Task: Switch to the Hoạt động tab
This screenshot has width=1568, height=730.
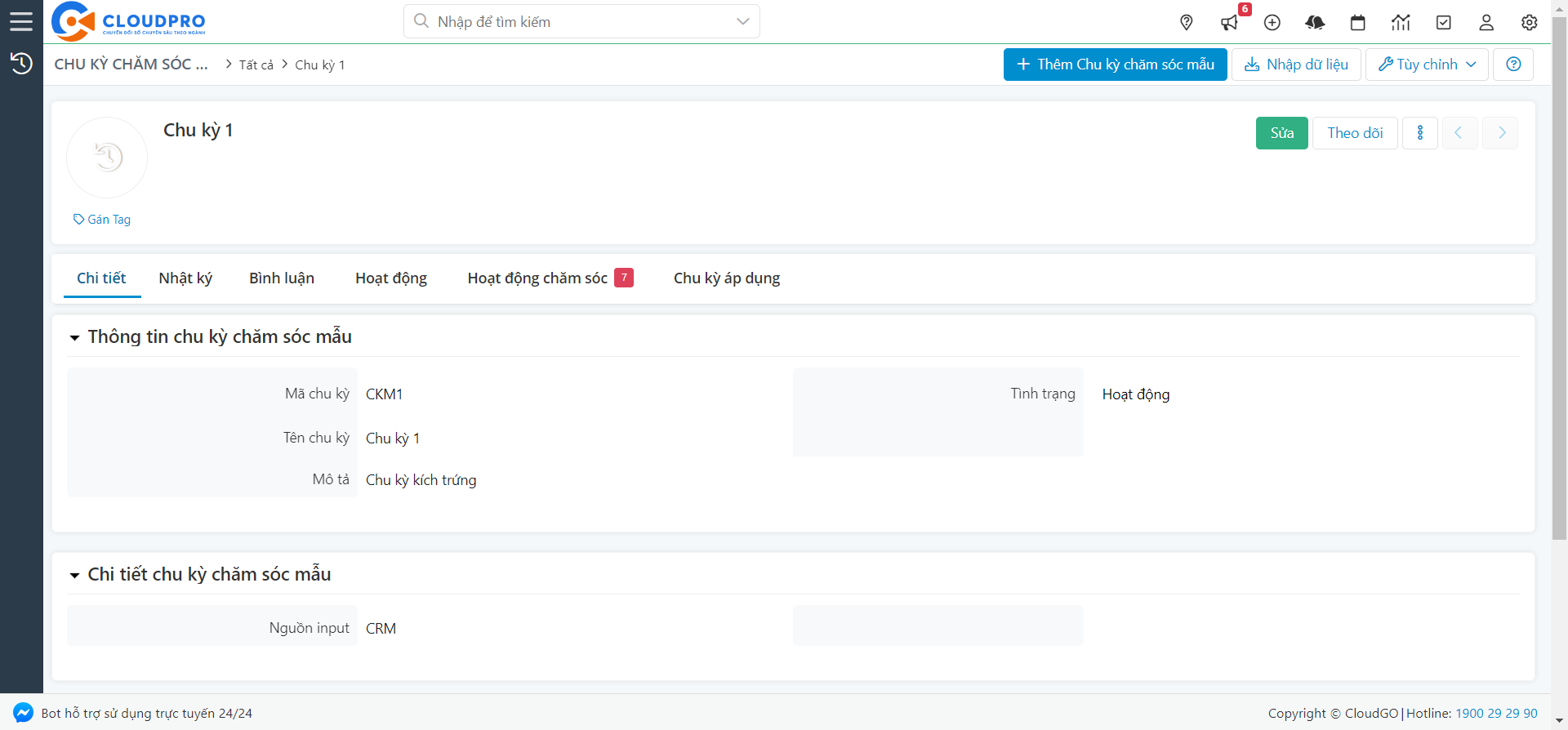Action: (391, 278)
